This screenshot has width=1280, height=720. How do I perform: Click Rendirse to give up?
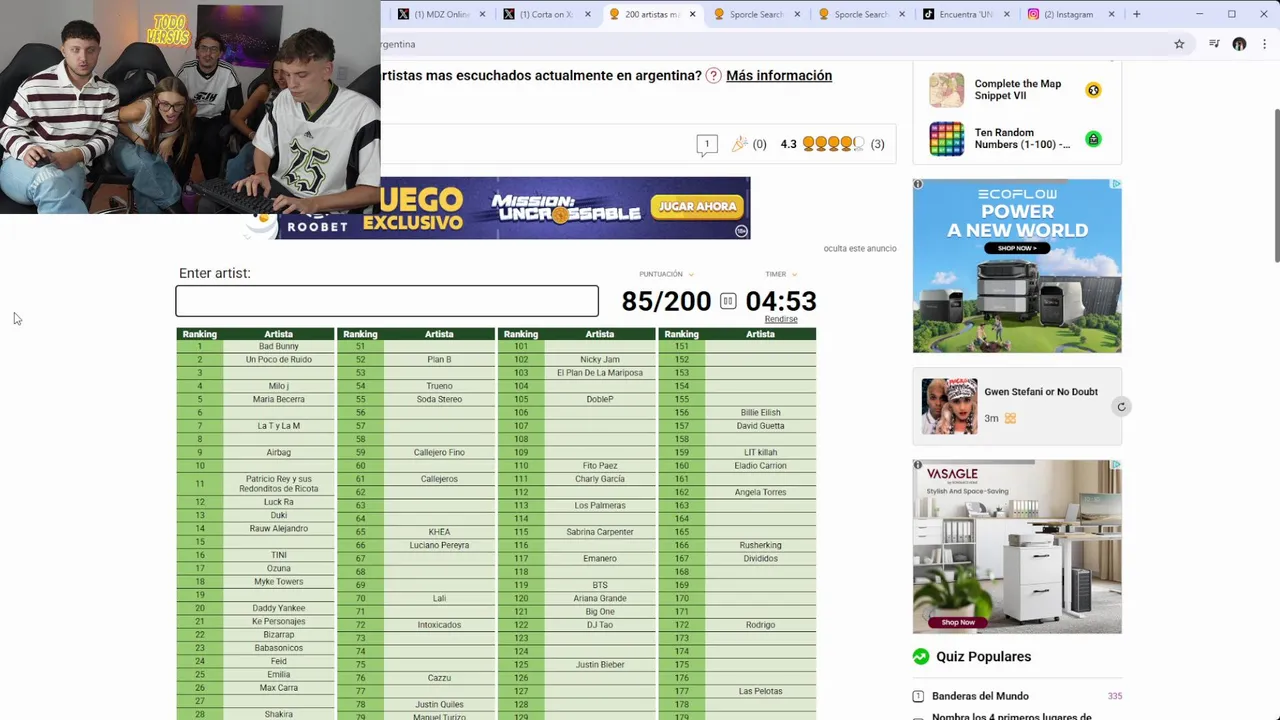(x=781, y=319)
